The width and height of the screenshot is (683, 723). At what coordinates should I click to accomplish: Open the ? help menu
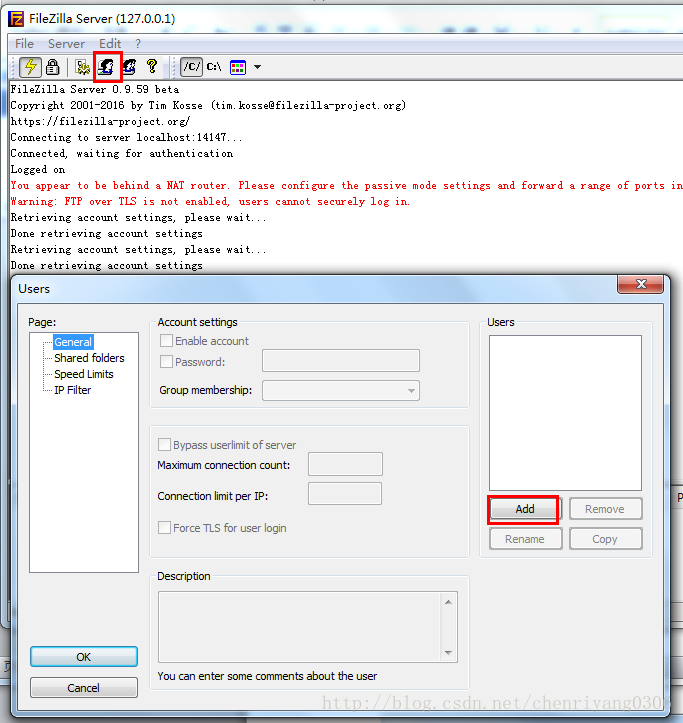(x=138, y=44)
